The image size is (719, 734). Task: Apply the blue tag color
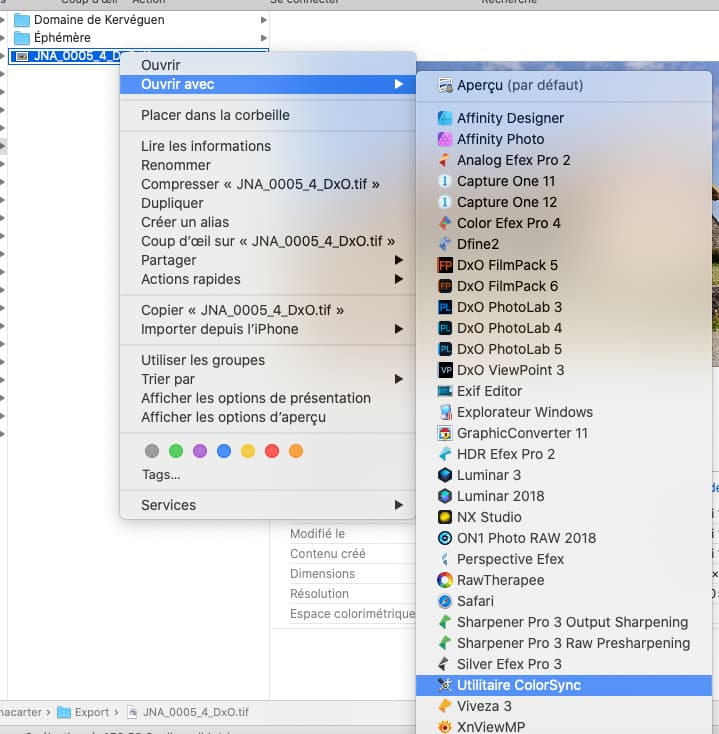click(224, 451)
